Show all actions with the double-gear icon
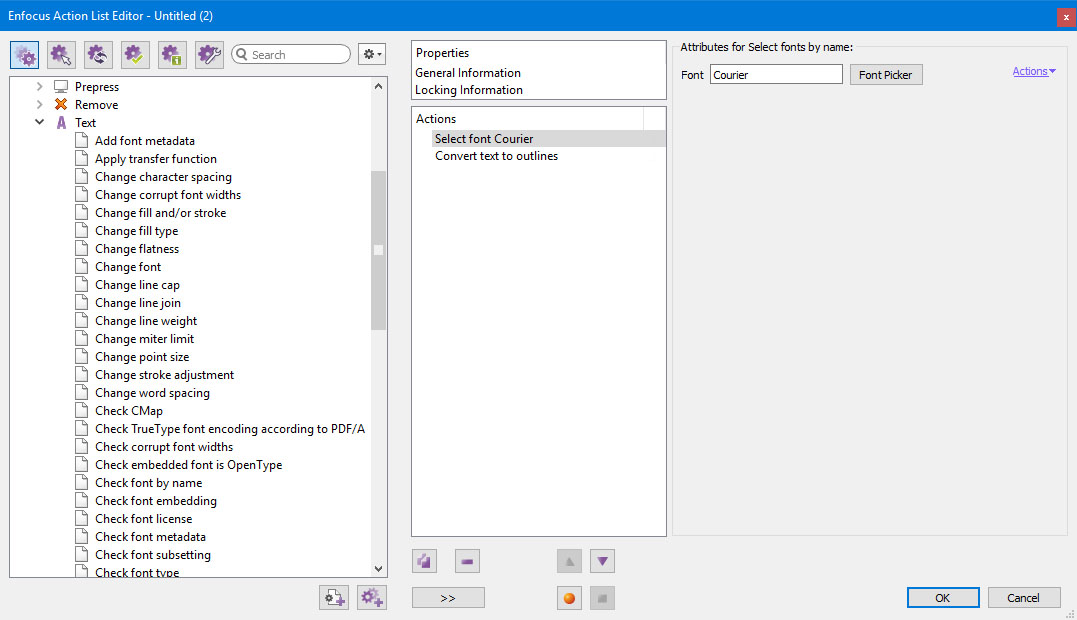 [25, 55]
